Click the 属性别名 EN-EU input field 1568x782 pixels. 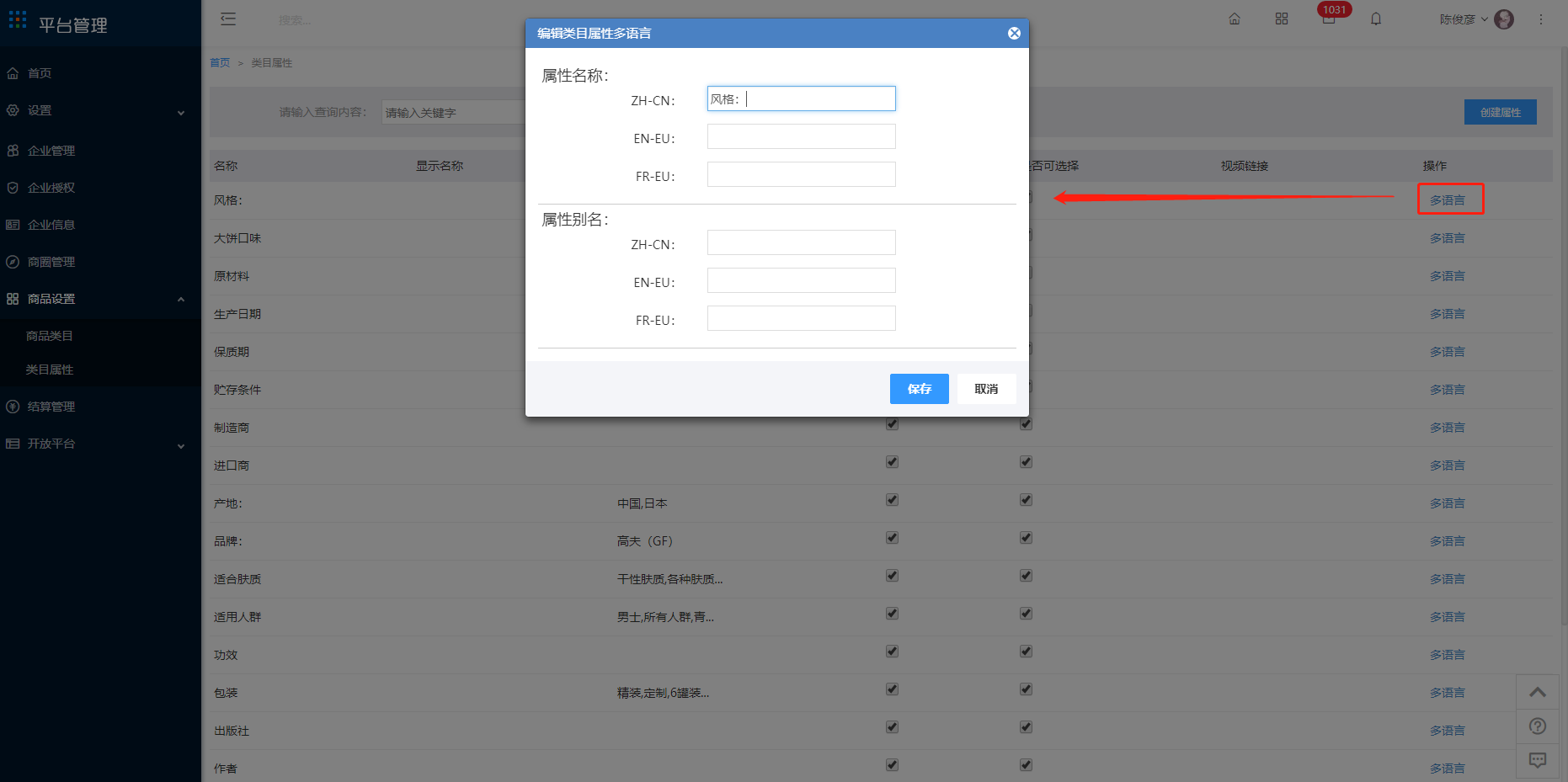point(801,280)
